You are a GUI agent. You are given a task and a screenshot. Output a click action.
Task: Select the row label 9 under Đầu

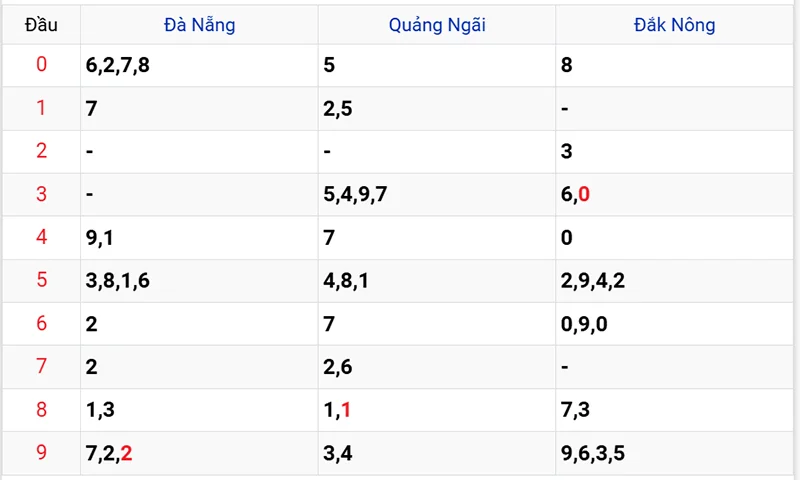tap(41, 453)
